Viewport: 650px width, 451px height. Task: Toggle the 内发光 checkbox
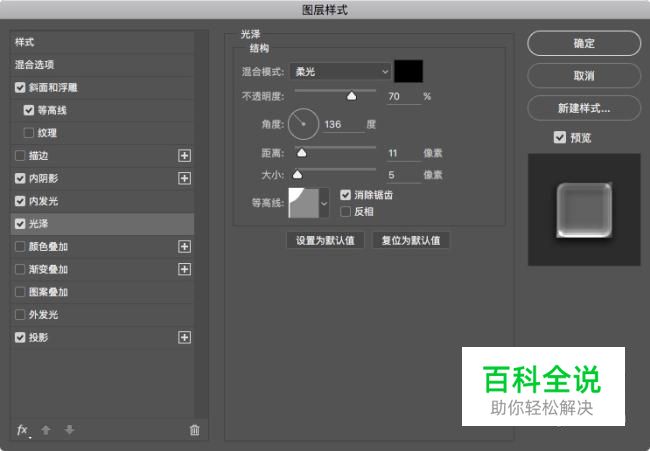click(x=20, y=201)
